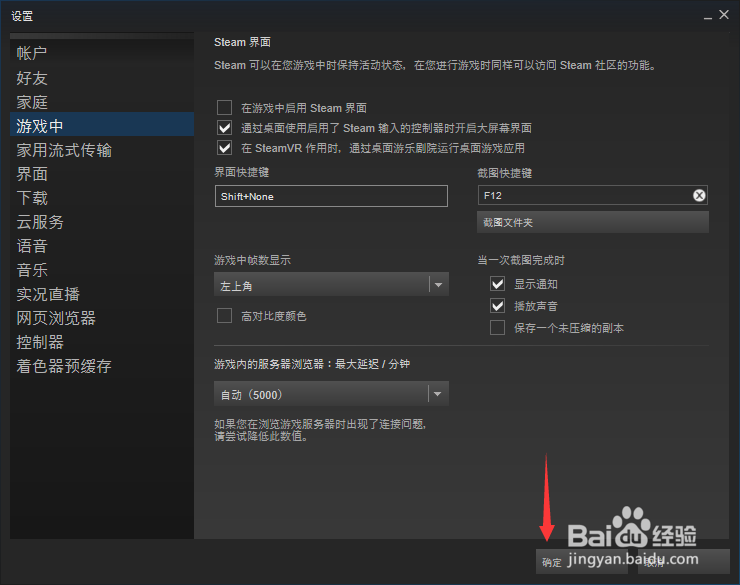Click the Shift+None overlay shortcut field
The width and height of the screenshot is (740, 585).
[331, 196]
